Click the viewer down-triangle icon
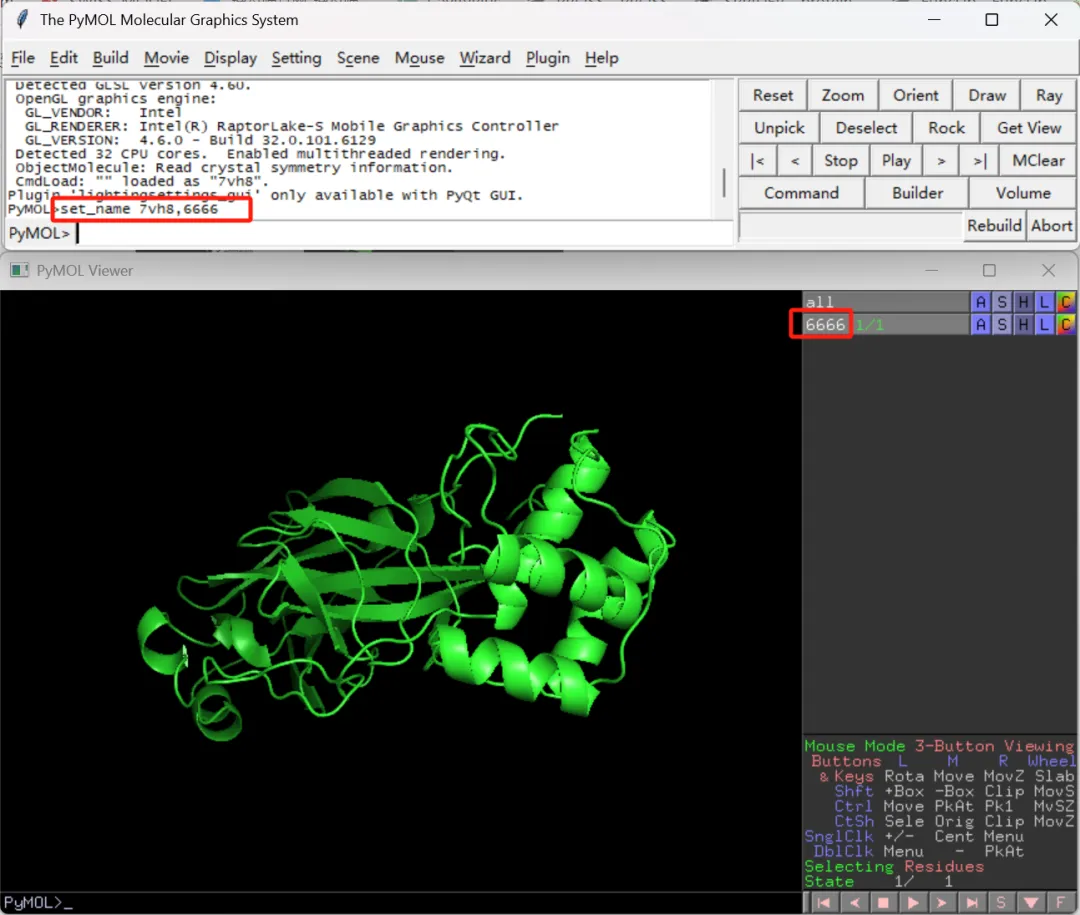Viewport: 1080px width, 915px height. (x=1030, y=903)
